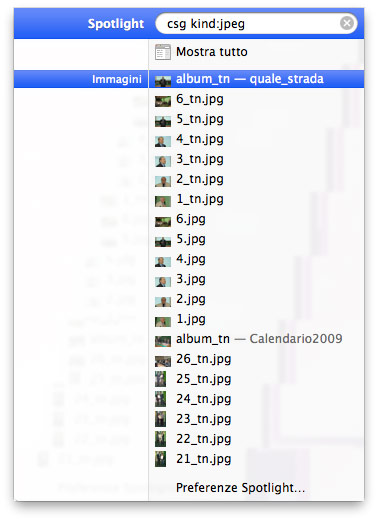Click the 26_tn.jpg thumbnail icon
Image resolution: width=378 pixels, height=521 pixels.
click(x=163, y=361)
